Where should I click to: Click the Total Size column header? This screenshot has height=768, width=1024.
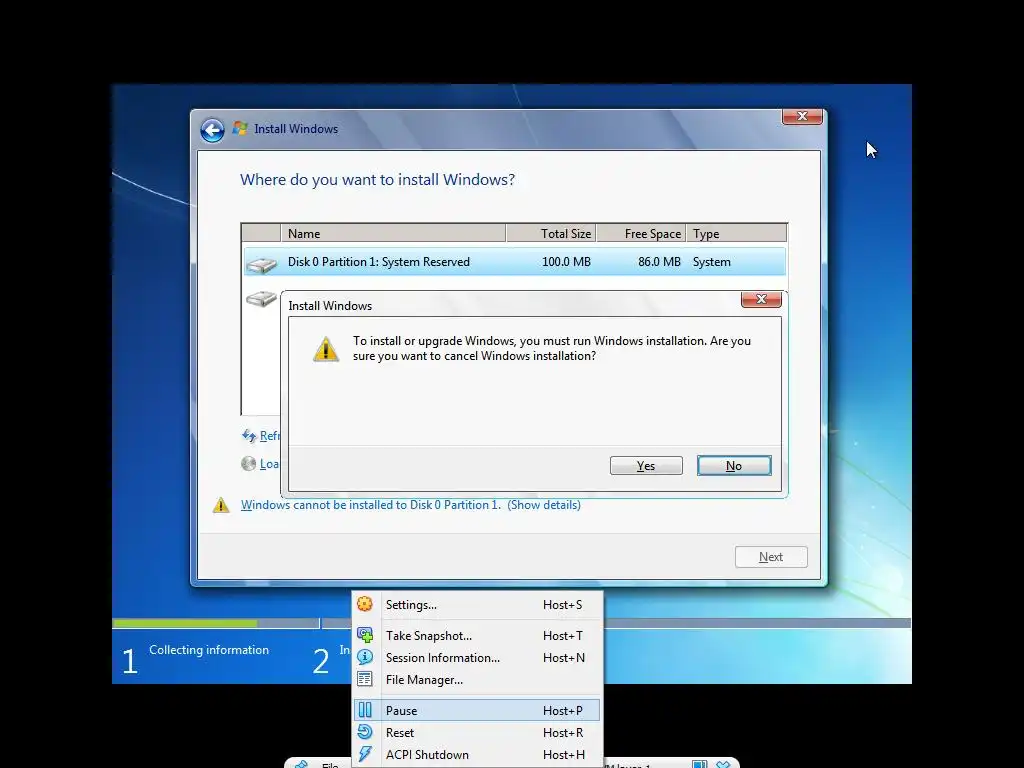point(551,233)
